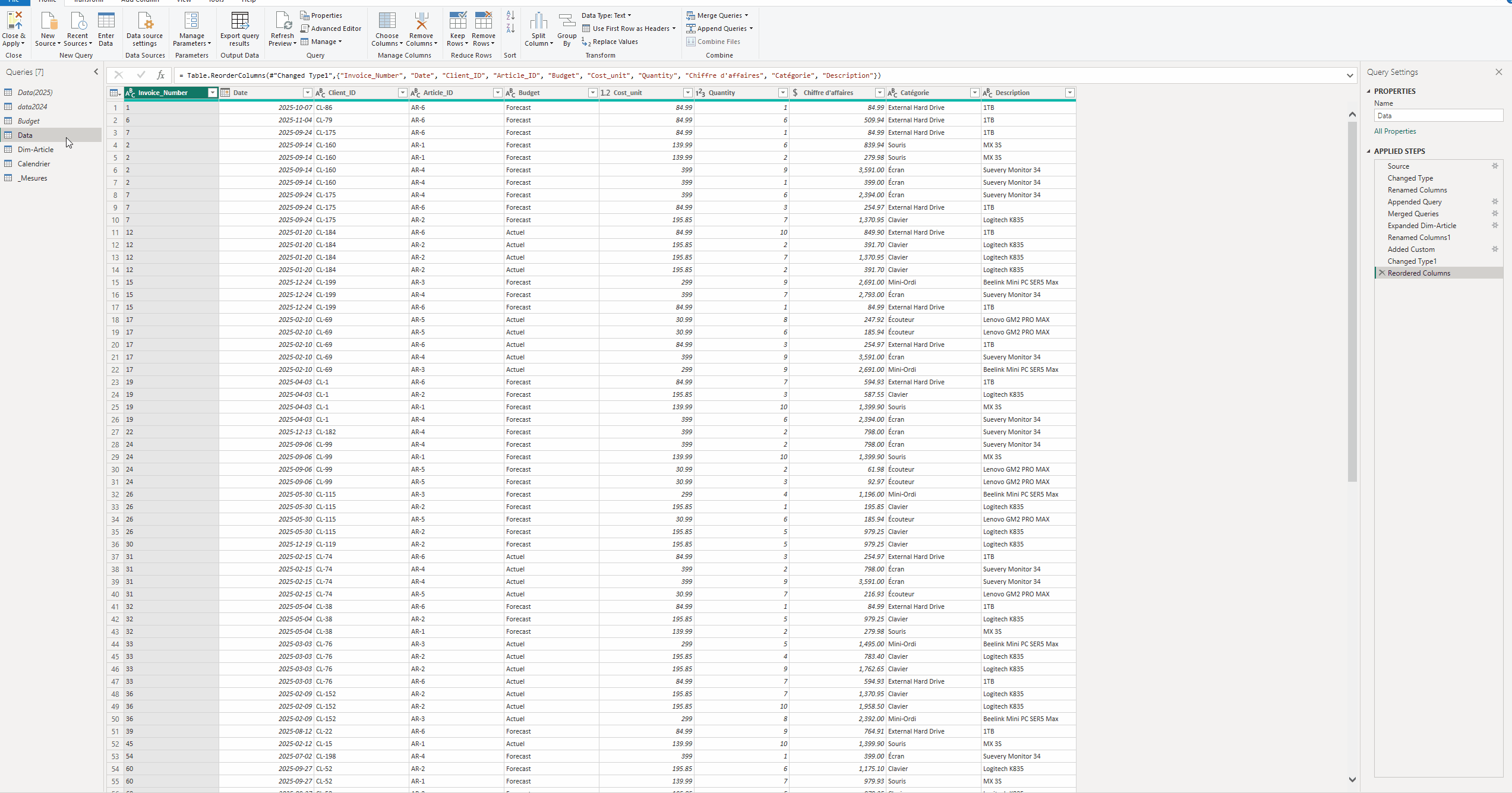Screen dimensions: 1512x793
Task: Open the Data Type: Text dropdown
Action: coord(607,15)
